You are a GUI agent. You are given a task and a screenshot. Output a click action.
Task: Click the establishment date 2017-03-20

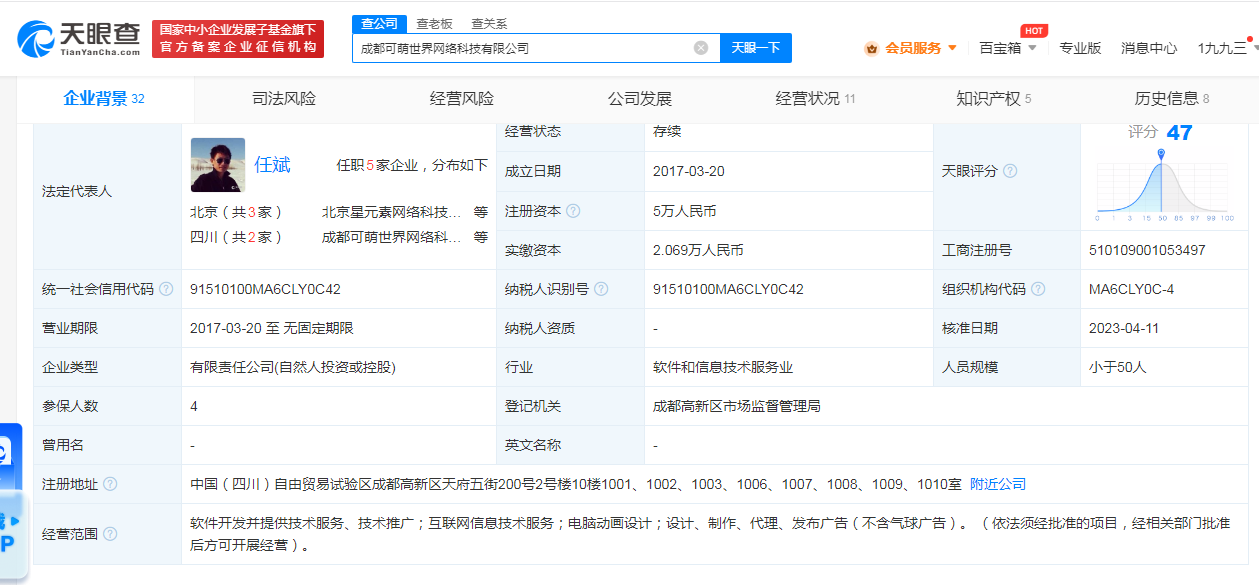(x=689, y=171)
